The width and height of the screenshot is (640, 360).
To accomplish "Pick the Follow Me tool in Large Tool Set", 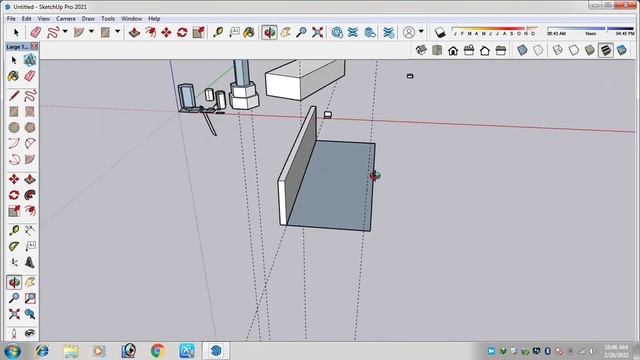I will tap(30, 195).
